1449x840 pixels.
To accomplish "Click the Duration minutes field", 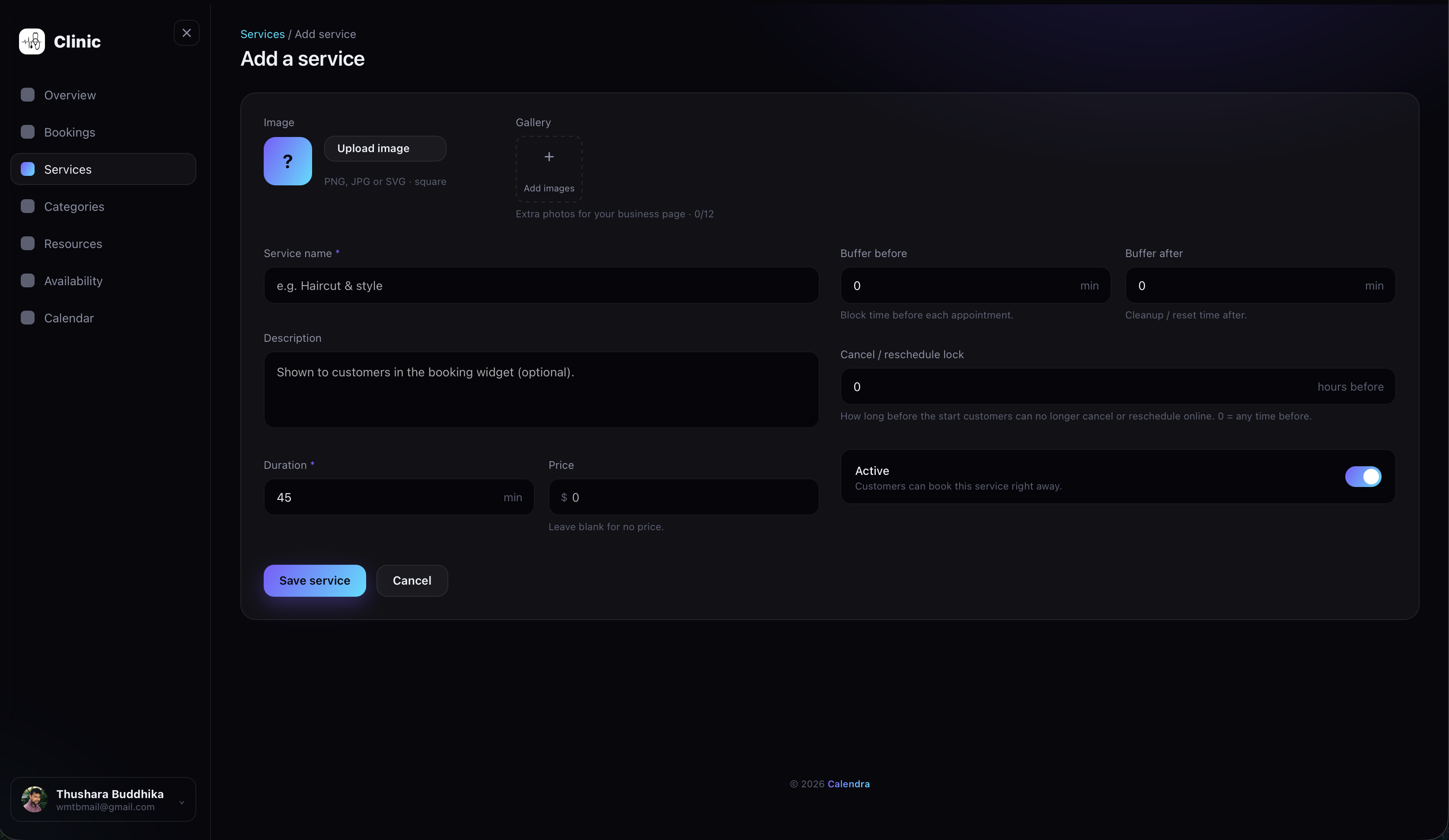I will click(399, 497).
